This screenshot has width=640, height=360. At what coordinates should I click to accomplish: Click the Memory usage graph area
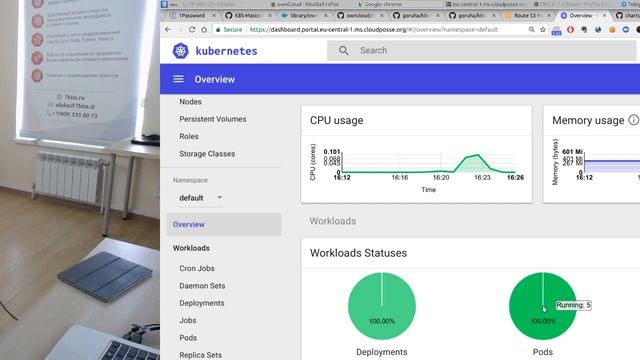click(x=611, y=166)
